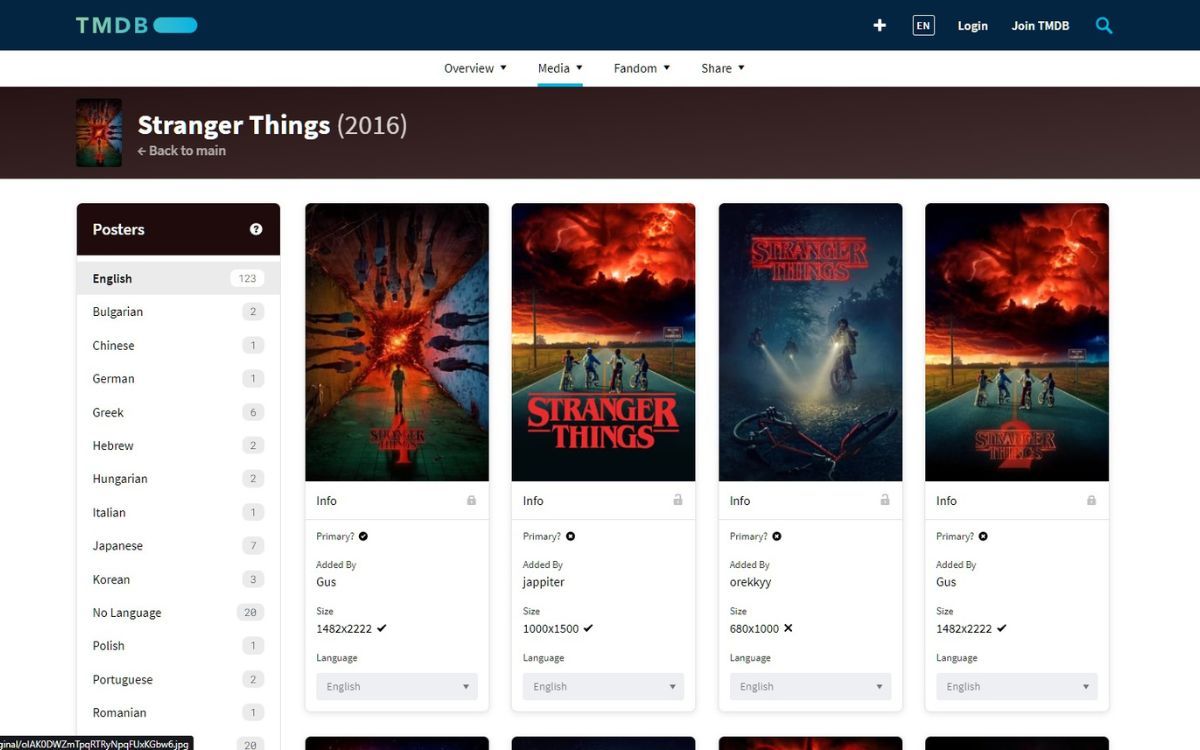Screen dimensions: 1200x750
Task: Click the lock icon on jappiter's Info card
Action: coord(677,499)
